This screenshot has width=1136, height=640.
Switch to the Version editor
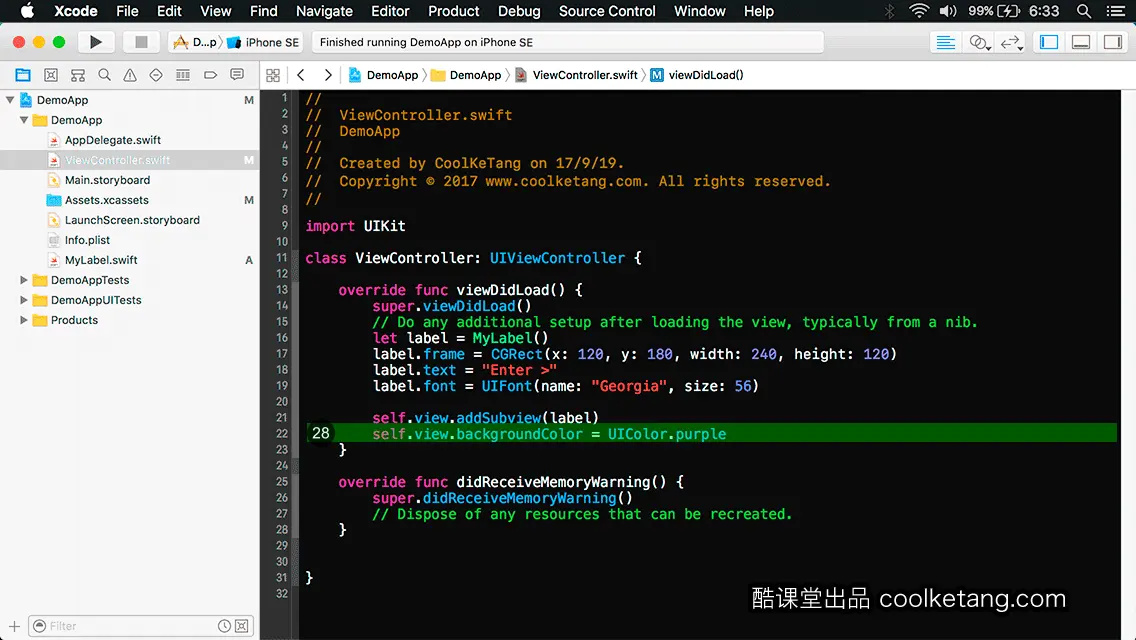coord(1011,42)
